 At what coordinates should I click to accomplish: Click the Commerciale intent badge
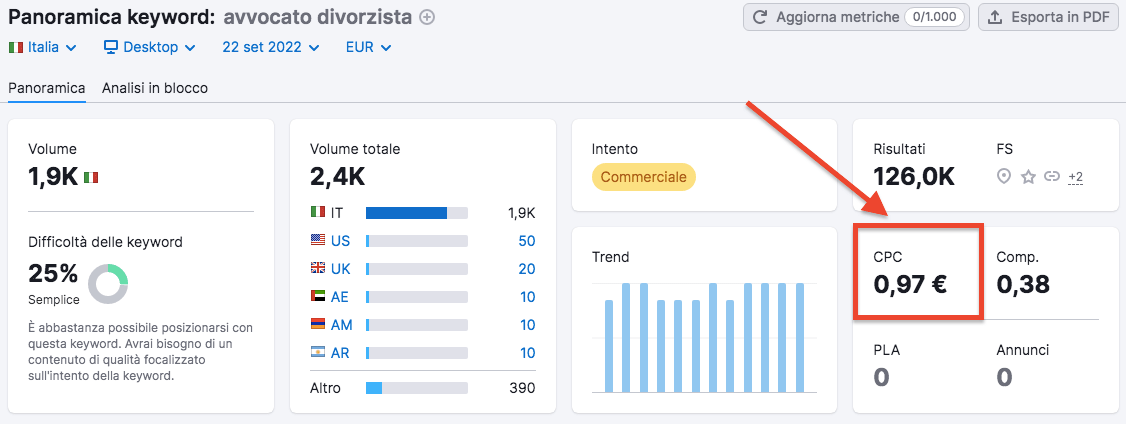643,177
